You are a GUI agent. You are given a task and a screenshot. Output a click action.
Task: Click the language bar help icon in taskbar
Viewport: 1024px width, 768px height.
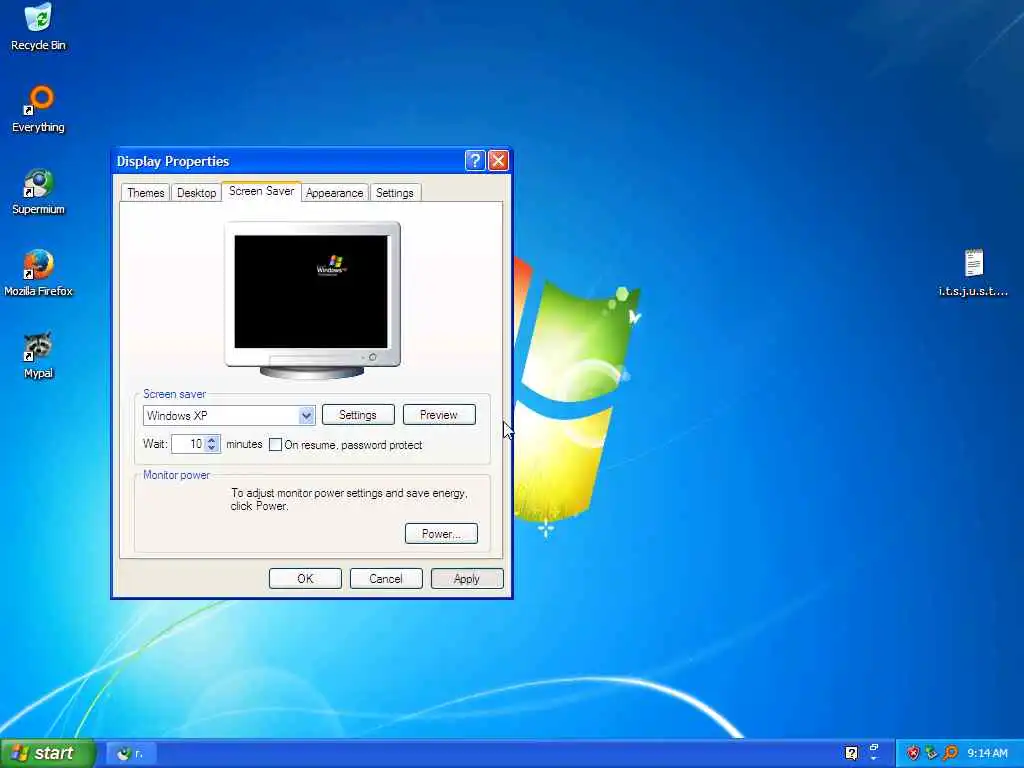851,753
